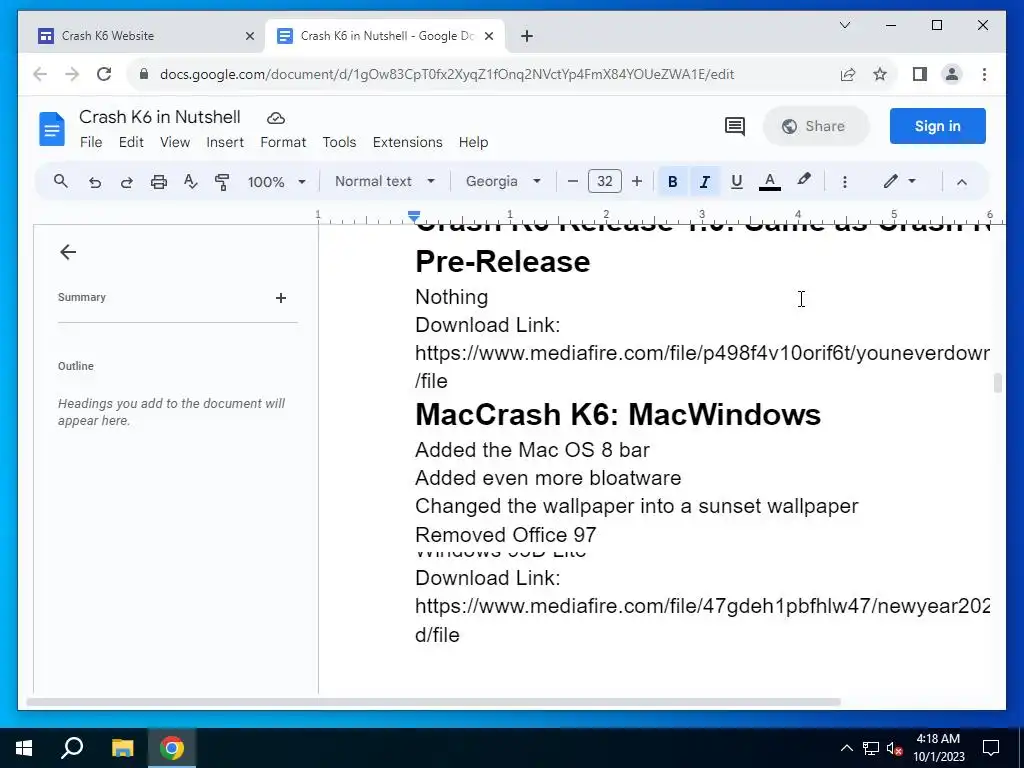Close the Crash K6 Website tab
Screen dimensions: 1024x768
(249, 37)
